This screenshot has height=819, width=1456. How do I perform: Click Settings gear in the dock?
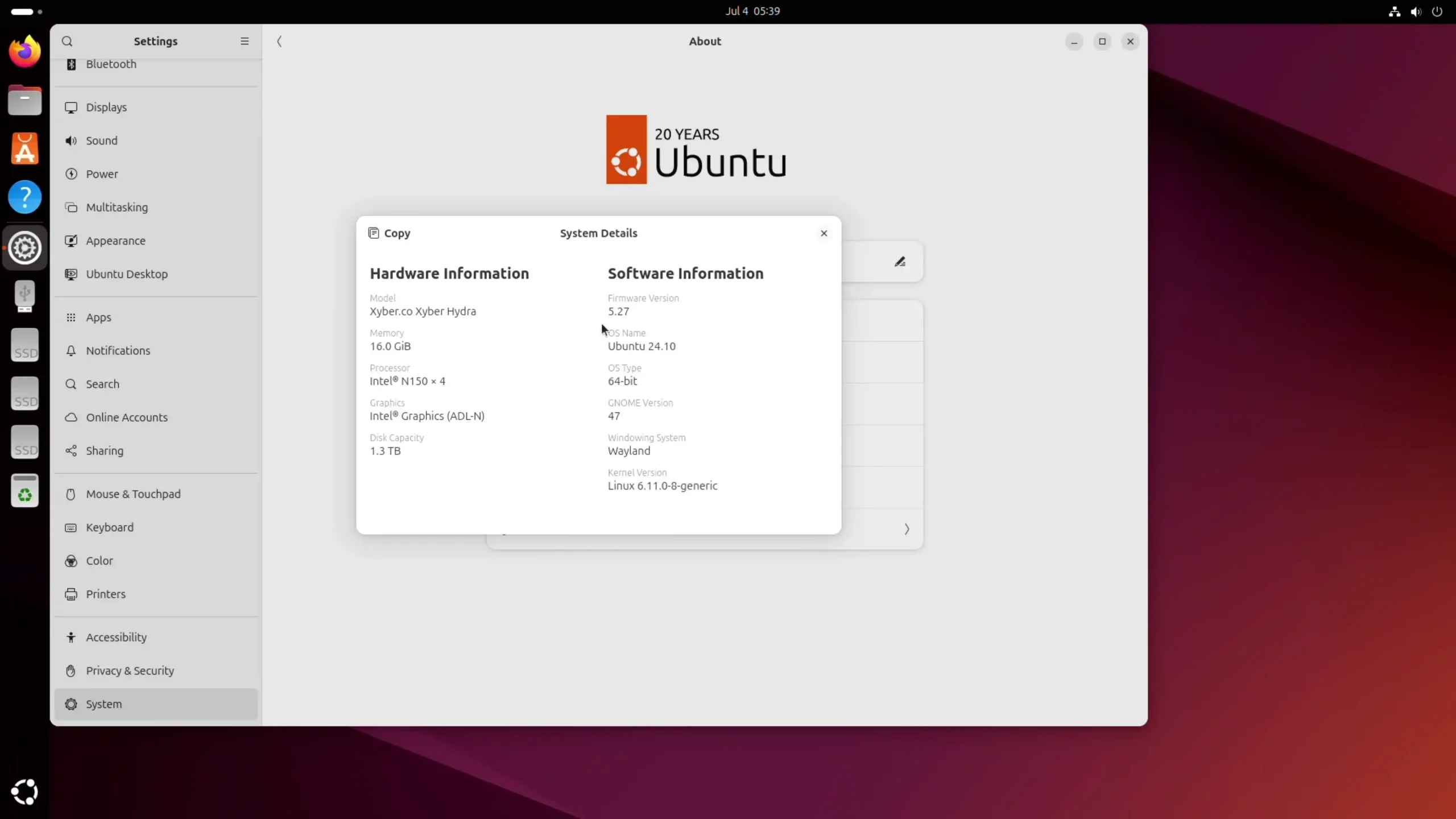[x=24, y=247]
